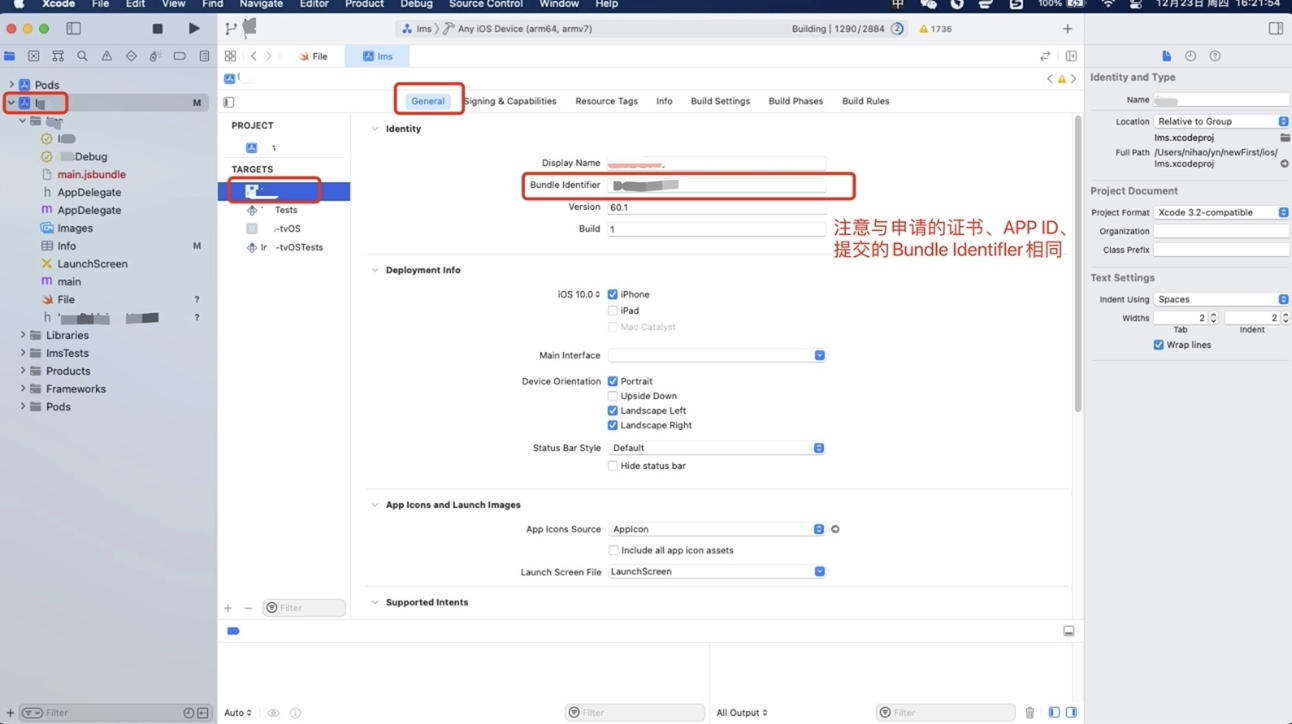Click the Bundle Identifier field
Screen dimensions: 1292x724
716,185
